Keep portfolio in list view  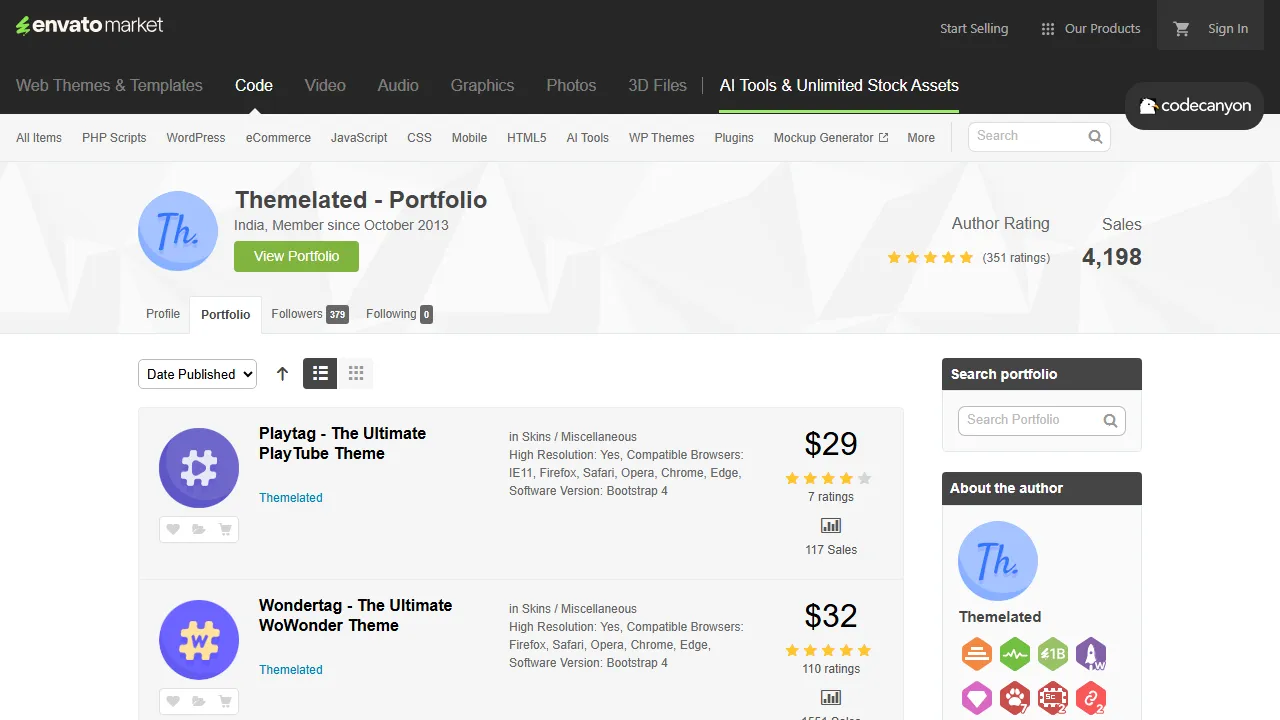point(320,373)
